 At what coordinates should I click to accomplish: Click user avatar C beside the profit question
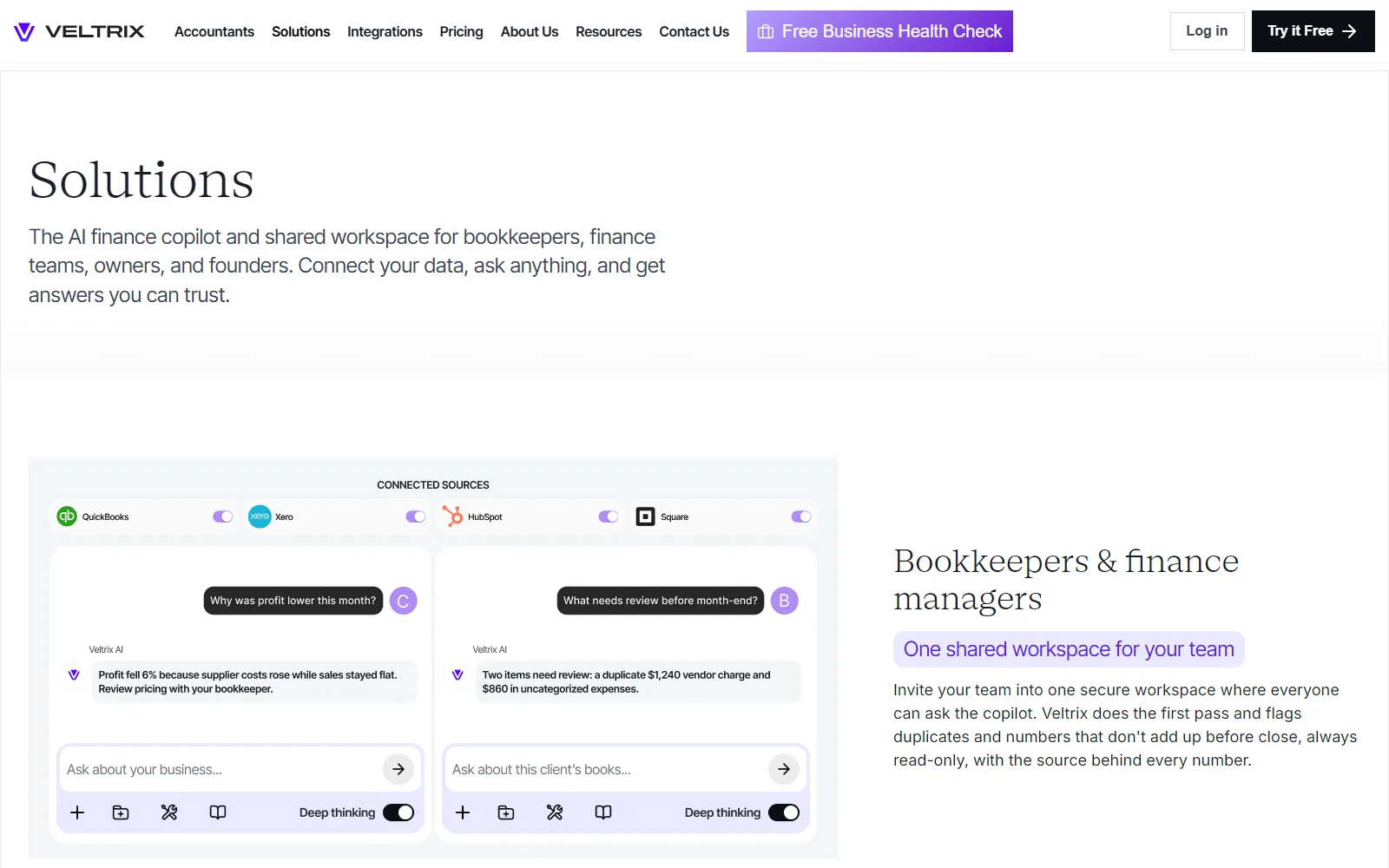(403, 601)
